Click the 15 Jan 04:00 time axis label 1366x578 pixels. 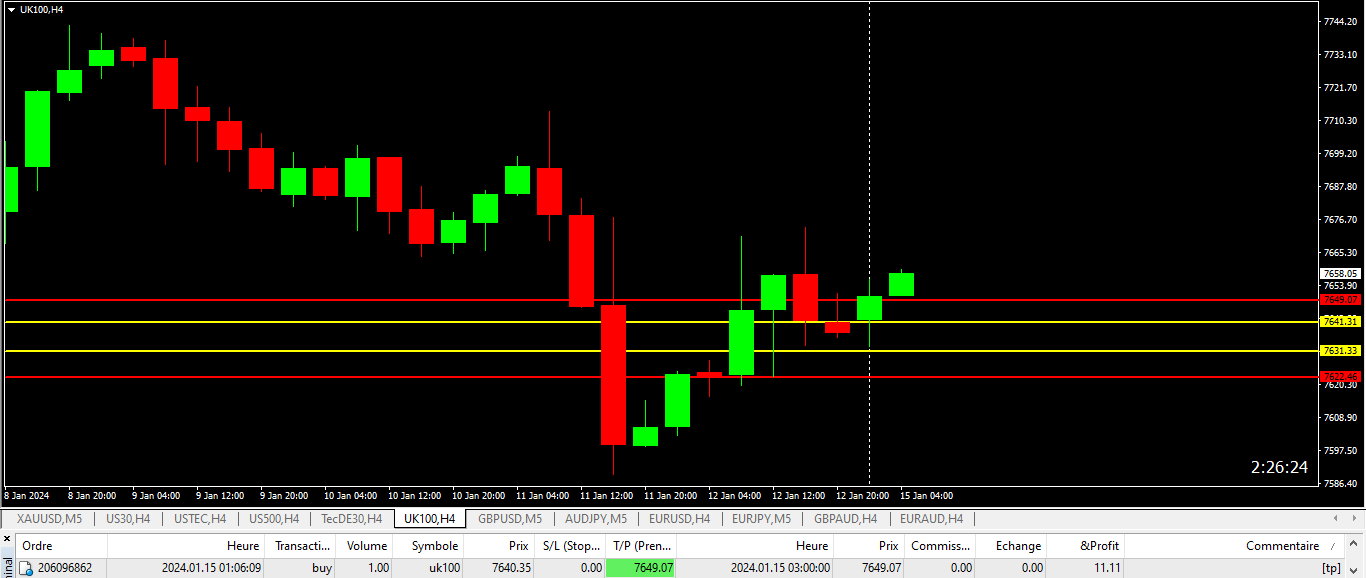click(x=927, y=496)
